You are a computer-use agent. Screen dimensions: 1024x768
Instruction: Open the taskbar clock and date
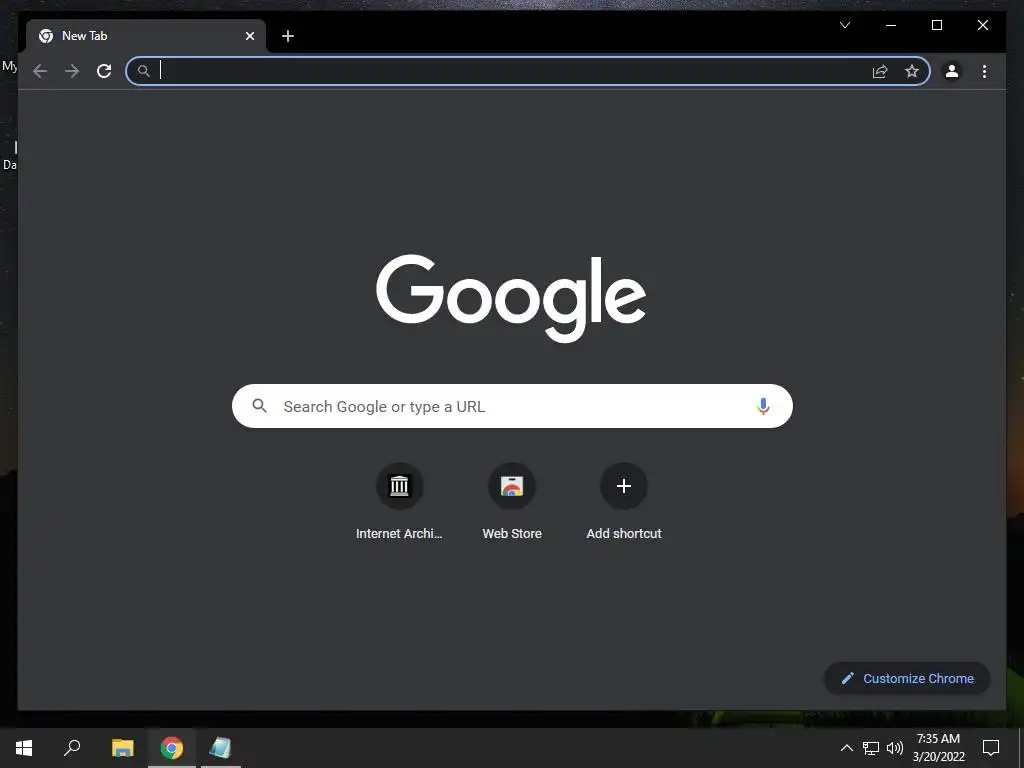tap(938, 748)
